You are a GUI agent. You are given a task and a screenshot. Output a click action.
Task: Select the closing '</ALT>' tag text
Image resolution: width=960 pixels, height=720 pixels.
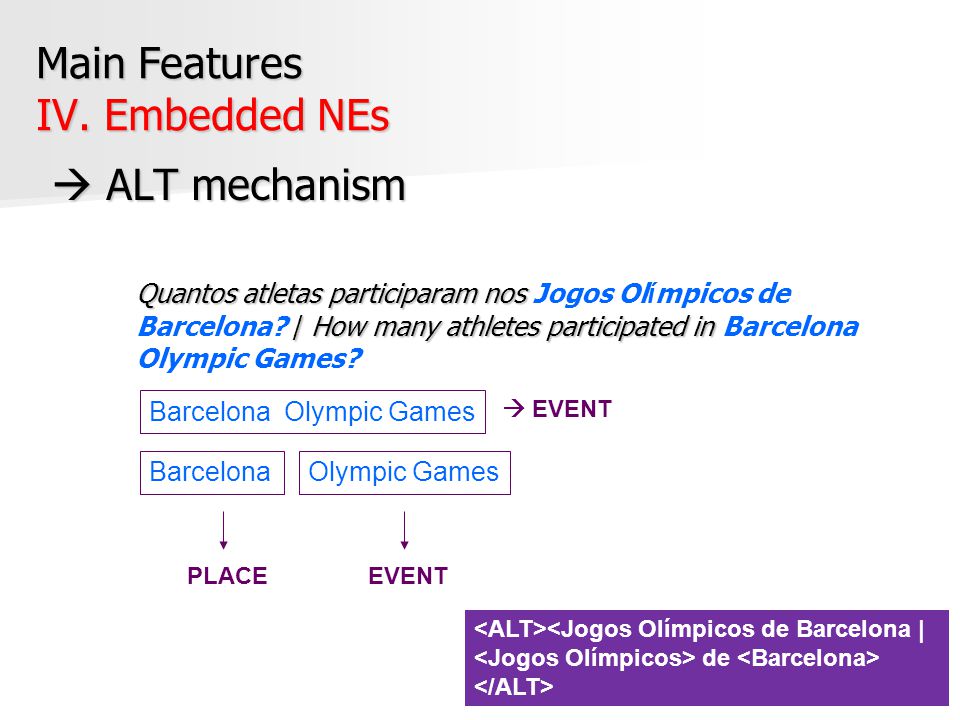[x=514, y=687]
